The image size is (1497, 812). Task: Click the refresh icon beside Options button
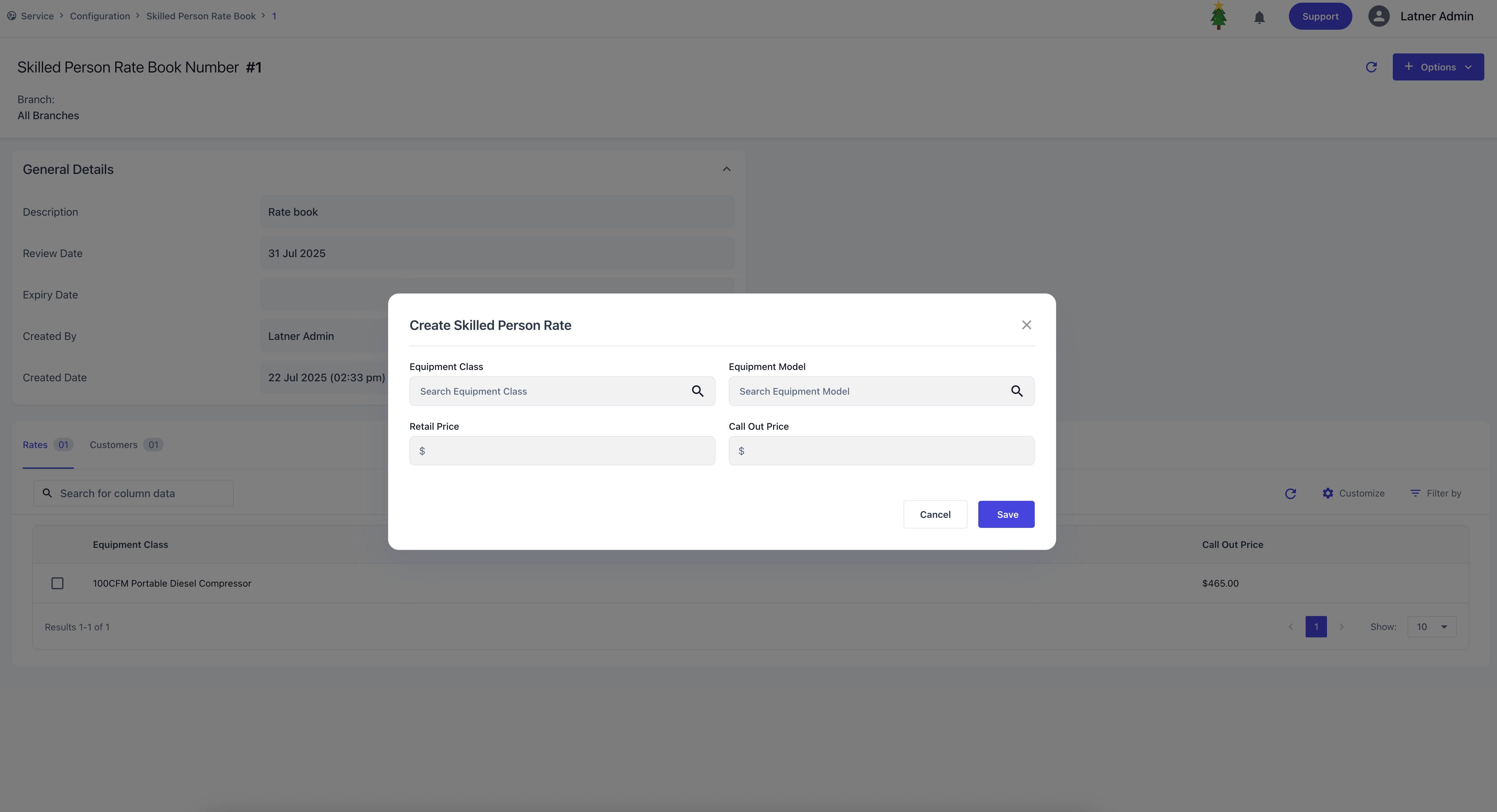[1371, 67]
